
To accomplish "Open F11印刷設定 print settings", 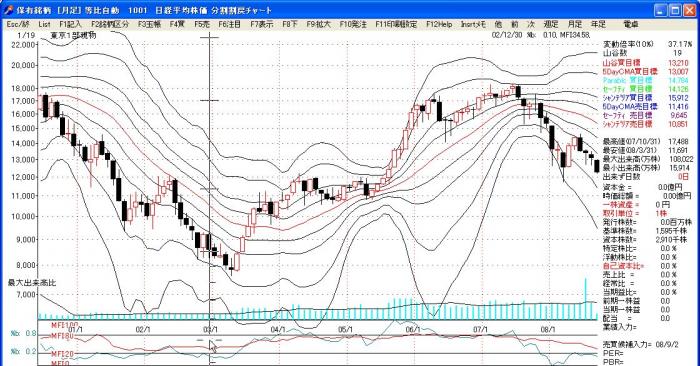I will 396,24.
